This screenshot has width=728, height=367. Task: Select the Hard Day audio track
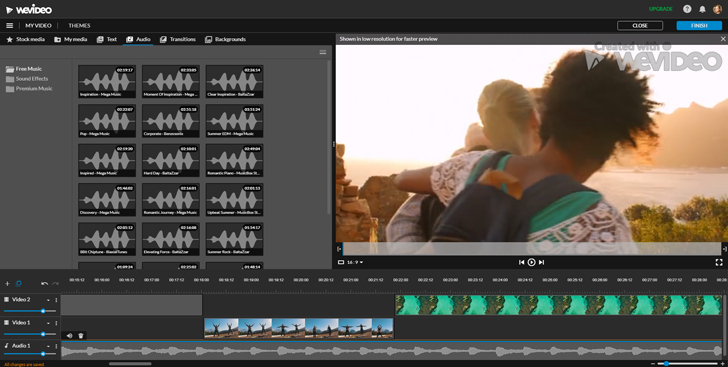171,160
